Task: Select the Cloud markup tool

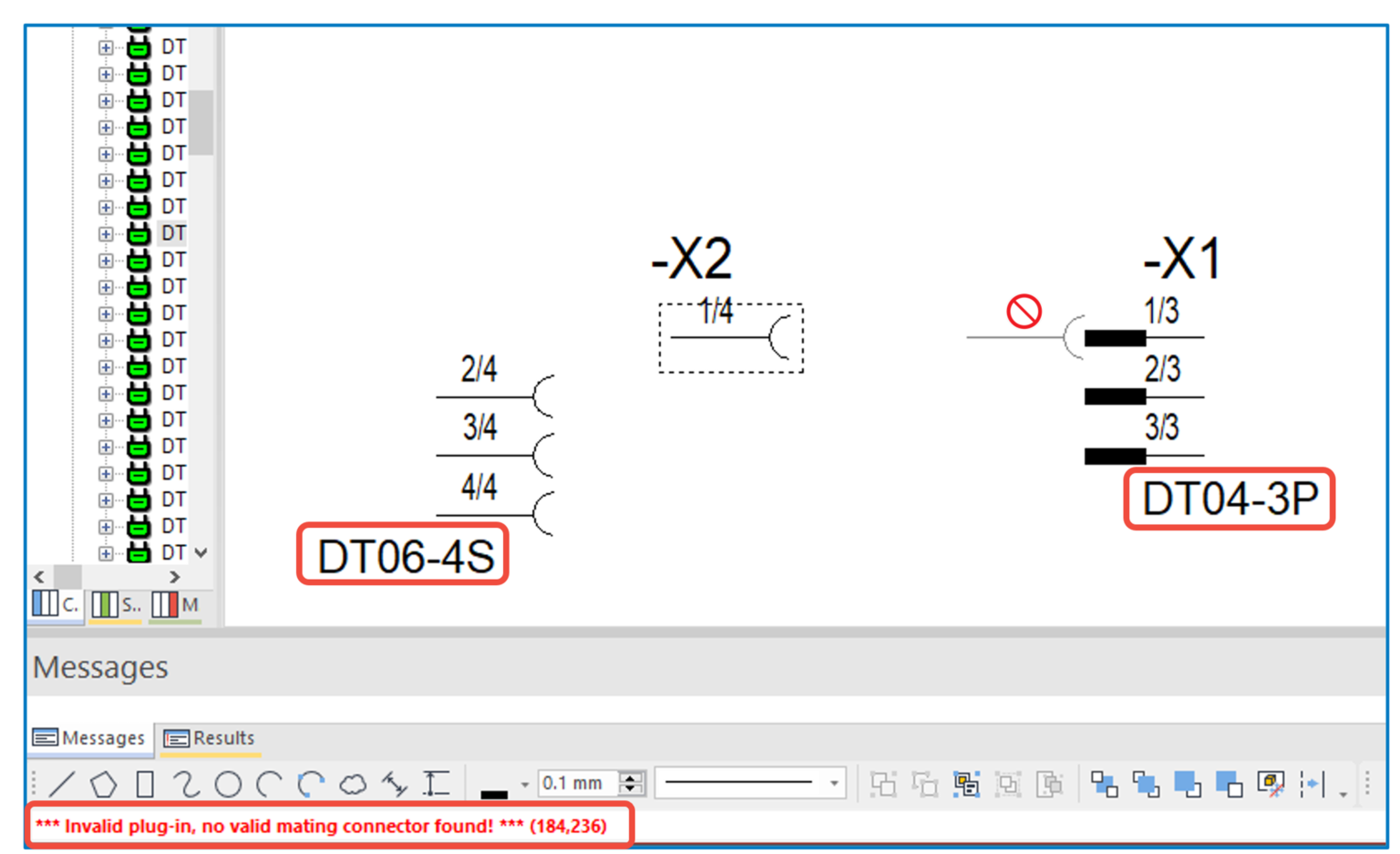Action: click(354, 784)
